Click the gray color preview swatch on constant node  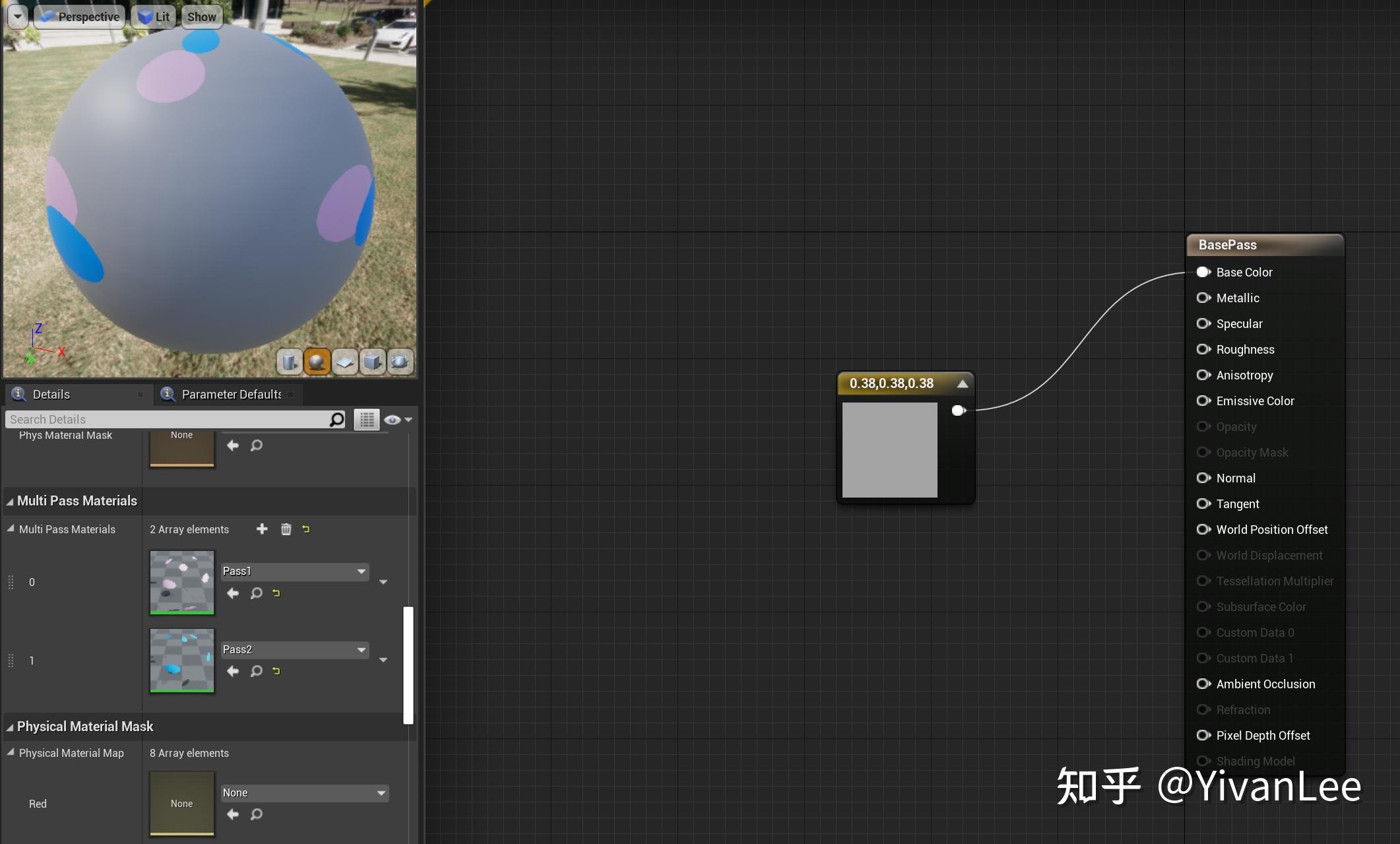pyautogui.click(x=889, y=449)
